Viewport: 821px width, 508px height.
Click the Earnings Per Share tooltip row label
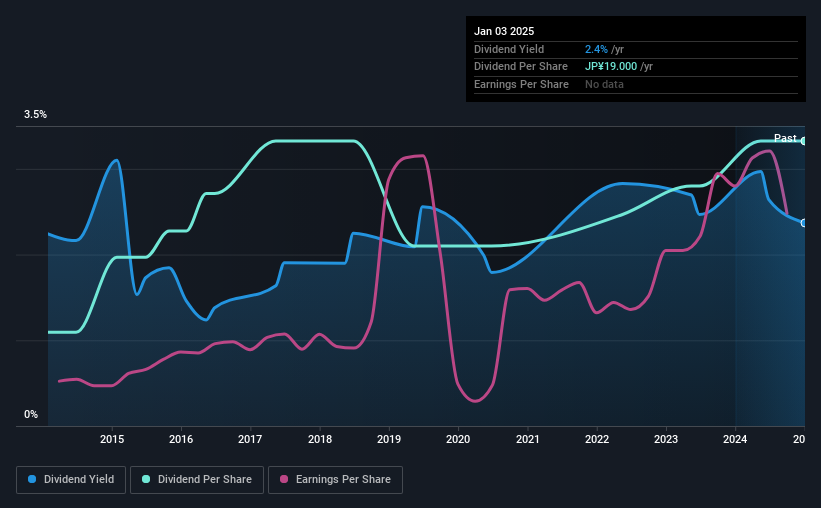point(522,84)
